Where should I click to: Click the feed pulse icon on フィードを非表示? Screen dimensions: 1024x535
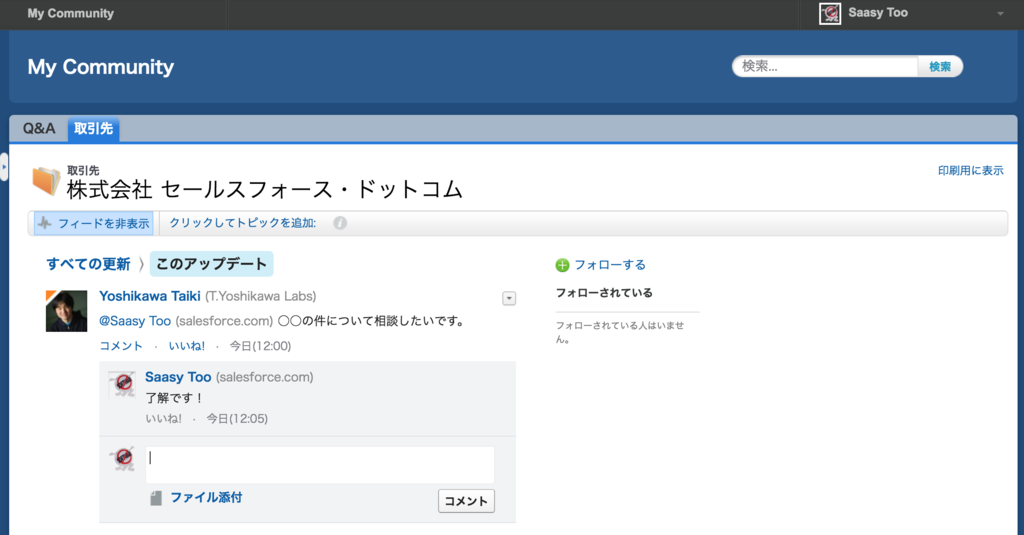tap(44, 223)
